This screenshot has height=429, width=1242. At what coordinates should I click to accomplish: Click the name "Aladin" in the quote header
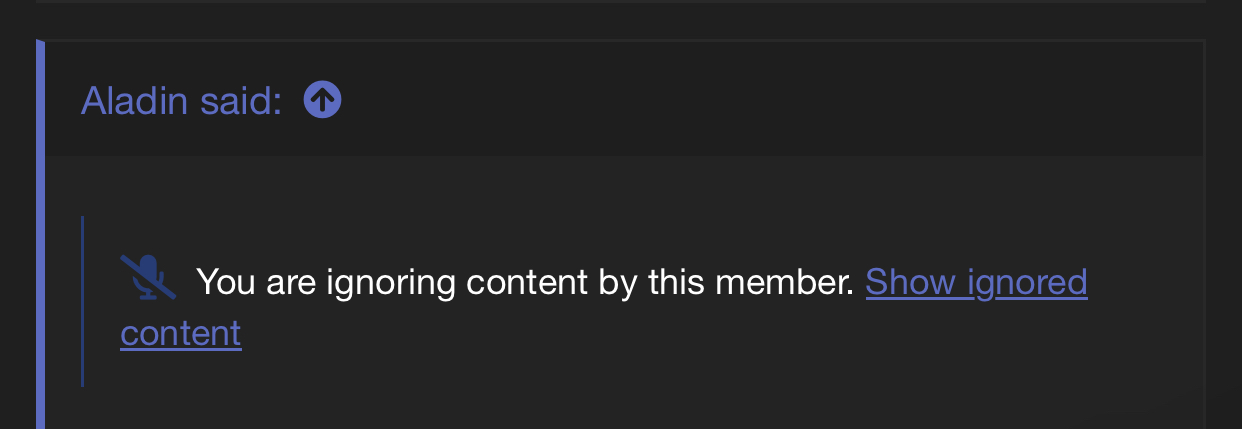tap(133, 100)
